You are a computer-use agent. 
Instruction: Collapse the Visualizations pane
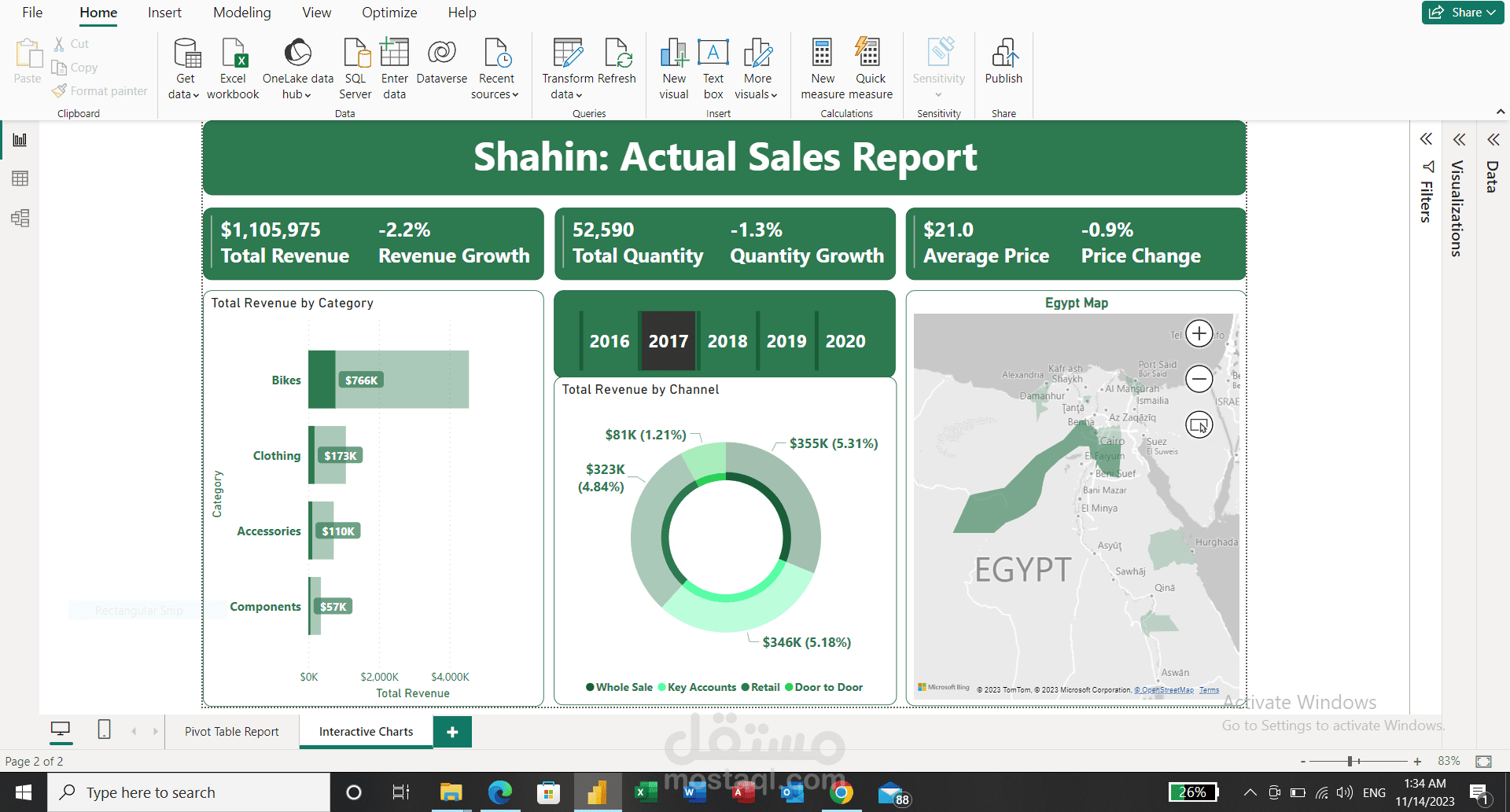pyautogui.click(x=1459, y=139)
